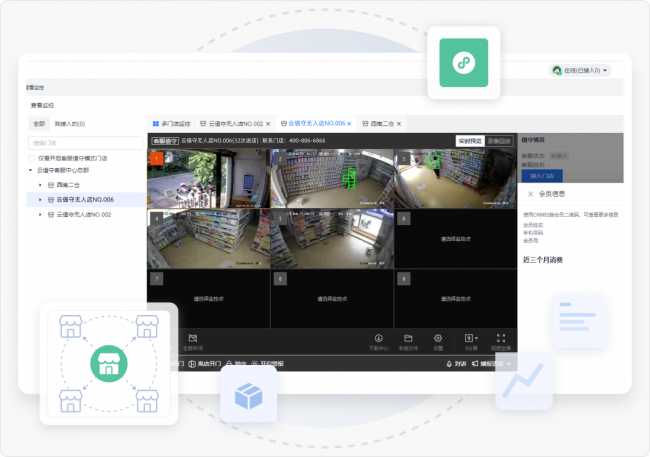This screenshot has width=650, height=457.
Task: Switch to the 多门店监控 tab
Action: click(170, 123)
